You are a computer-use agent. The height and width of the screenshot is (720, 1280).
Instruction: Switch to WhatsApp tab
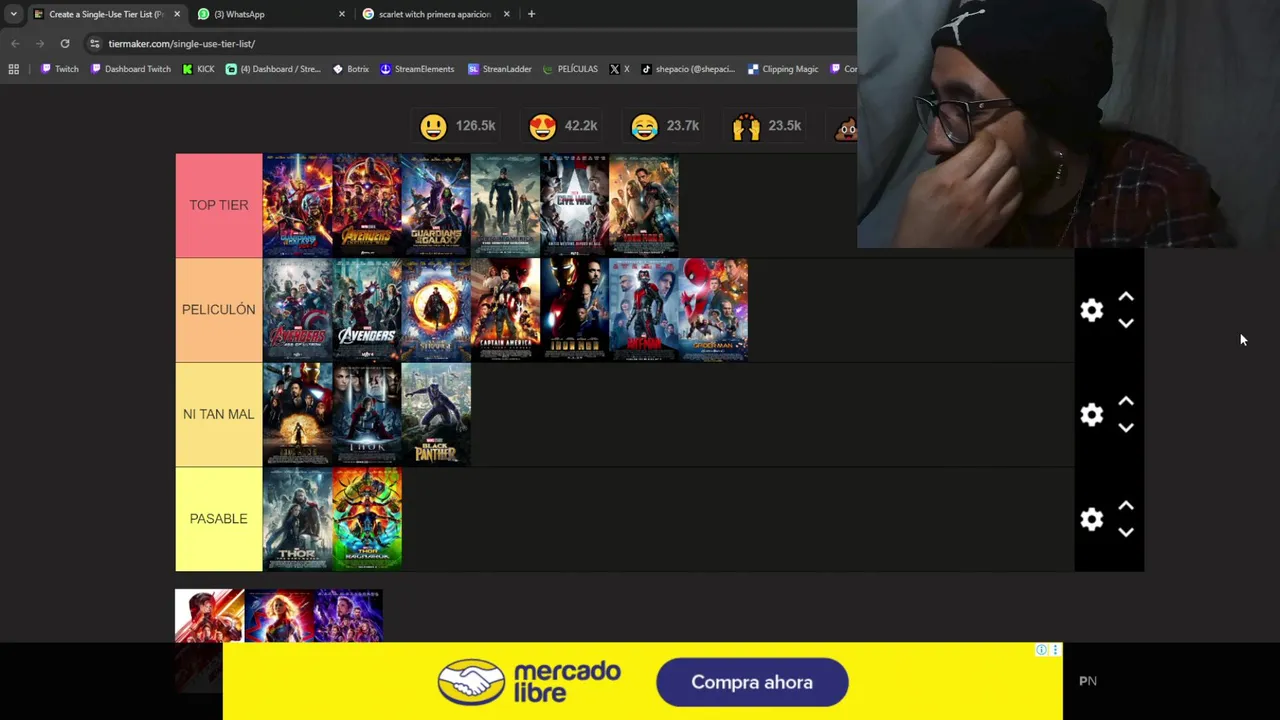(271, 14)
